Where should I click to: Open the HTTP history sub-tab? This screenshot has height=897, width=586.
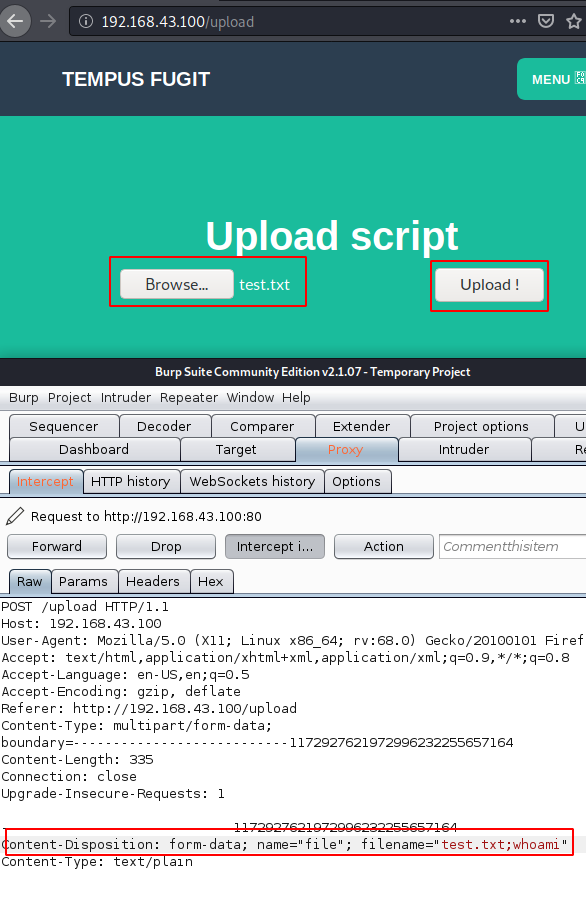point(130,482)
